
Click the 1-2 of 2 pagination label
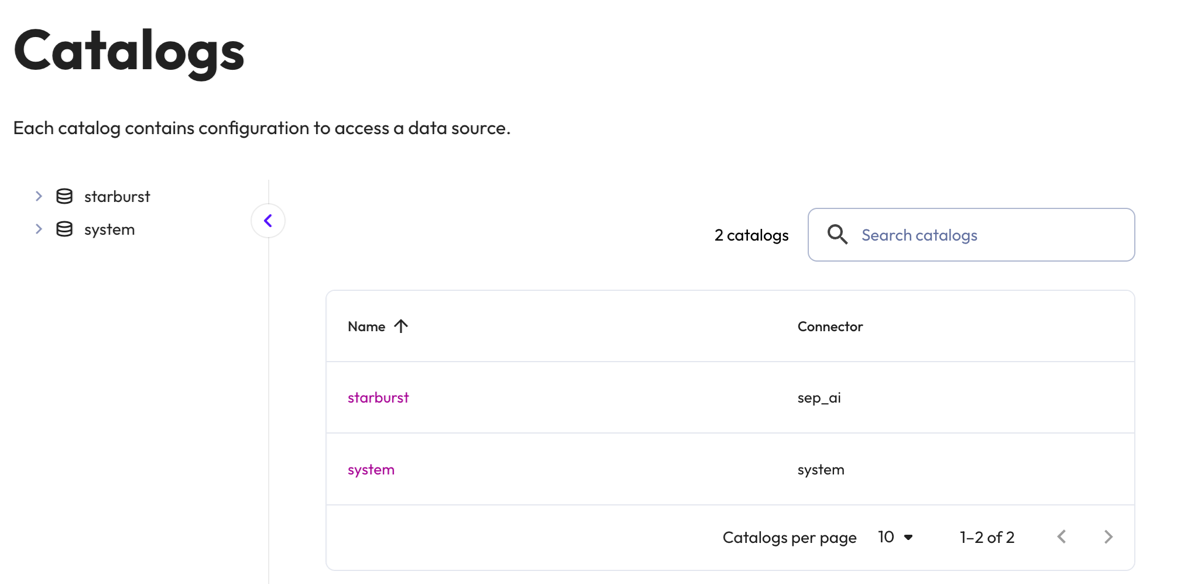(x=987, y=537)
